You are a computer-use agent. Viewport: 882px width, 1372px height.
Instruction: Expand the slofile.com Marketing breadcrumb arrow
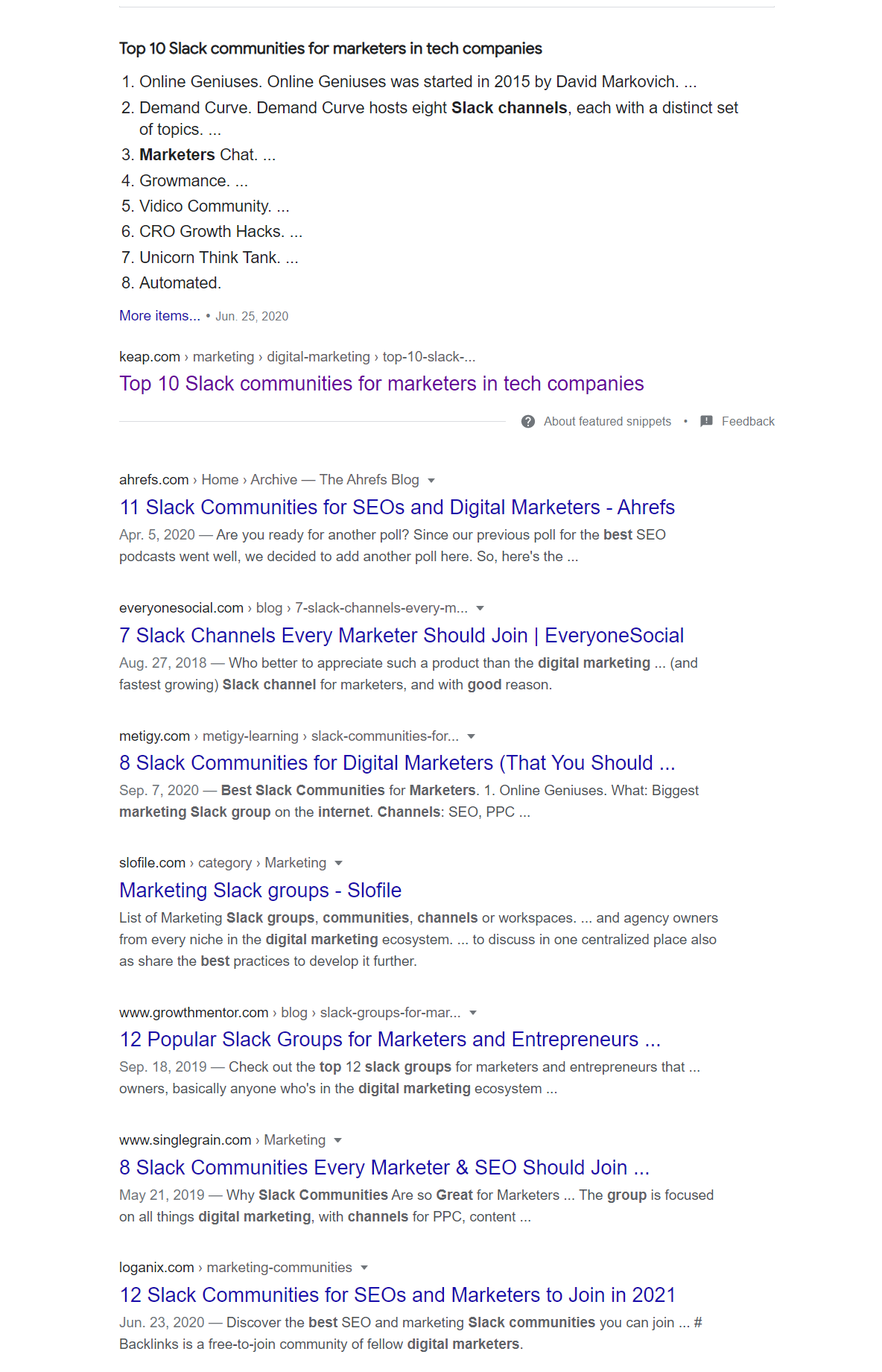pos(338,863)
